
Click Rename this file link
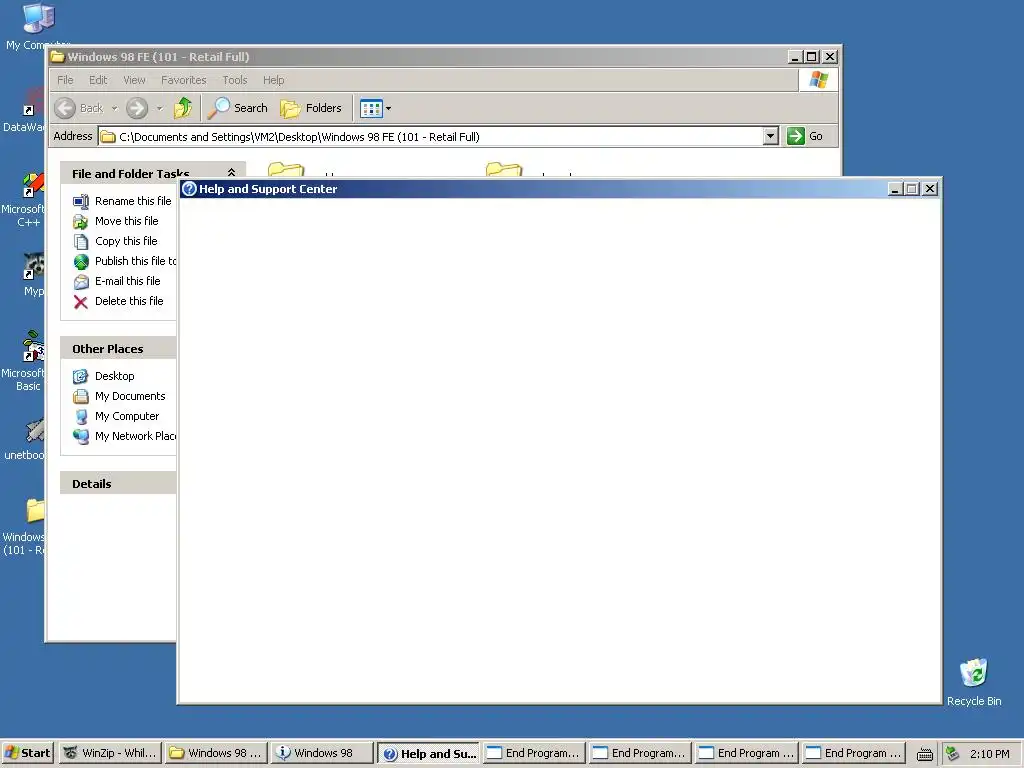133,201
